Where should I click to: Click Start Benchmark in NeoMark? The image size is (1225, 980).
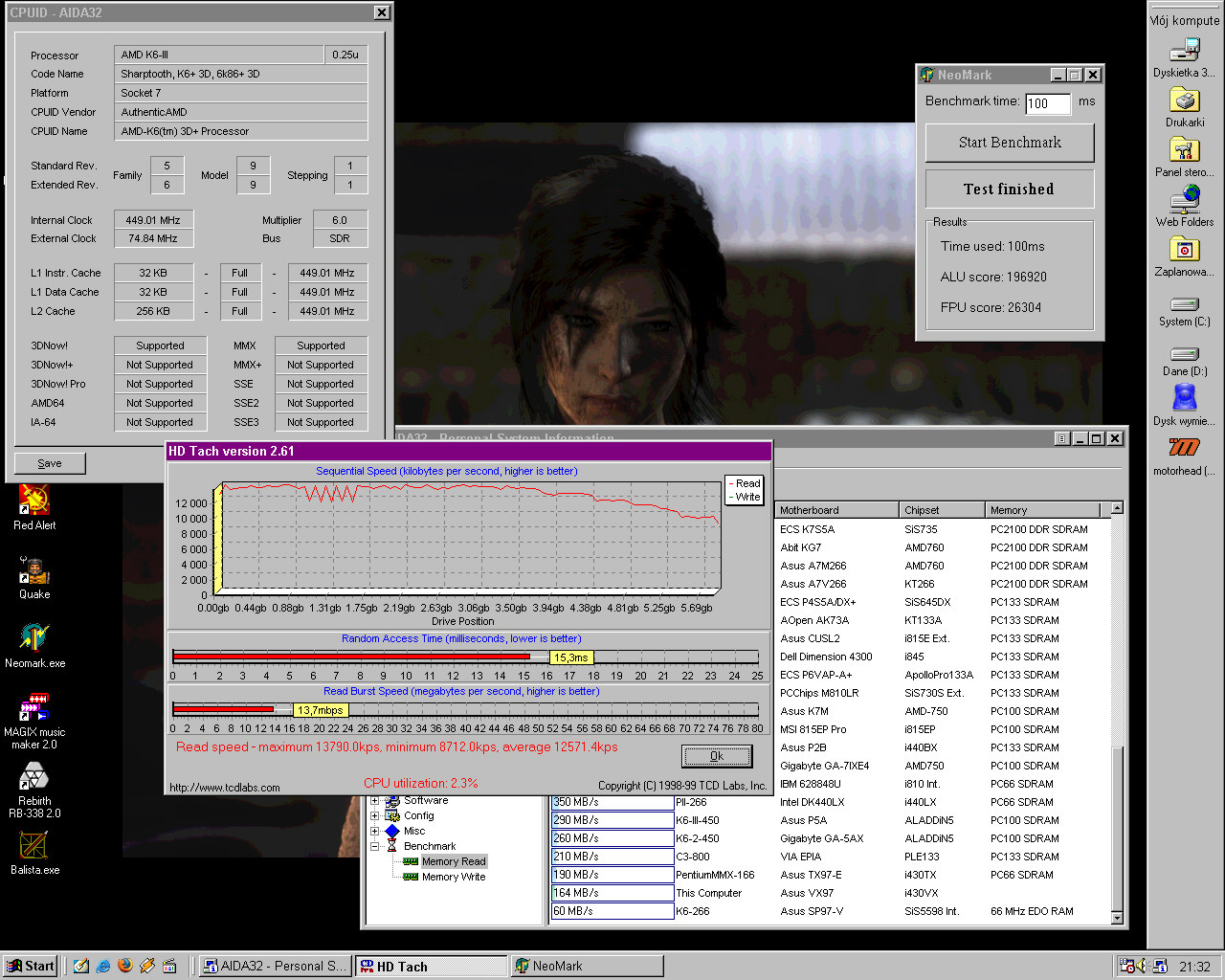[x=1010, y=143]
